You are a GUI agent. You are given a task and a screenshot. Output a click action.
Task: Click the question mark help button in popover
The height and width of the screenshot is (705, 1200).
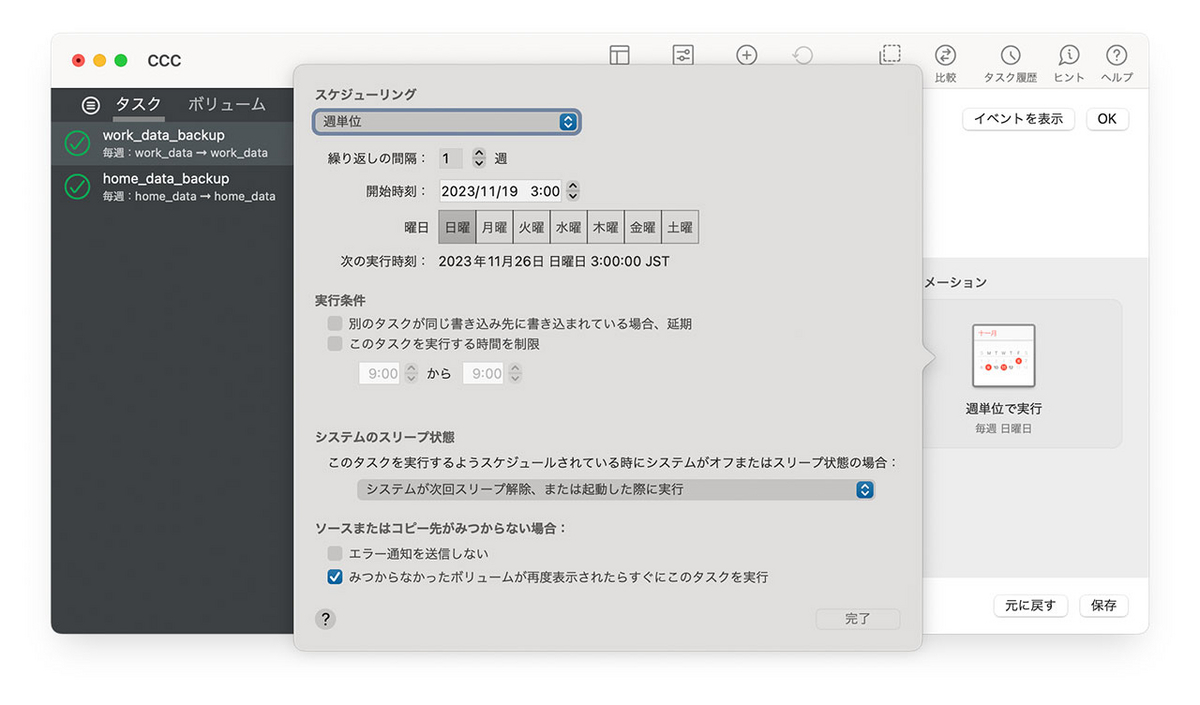pos(325,619)
